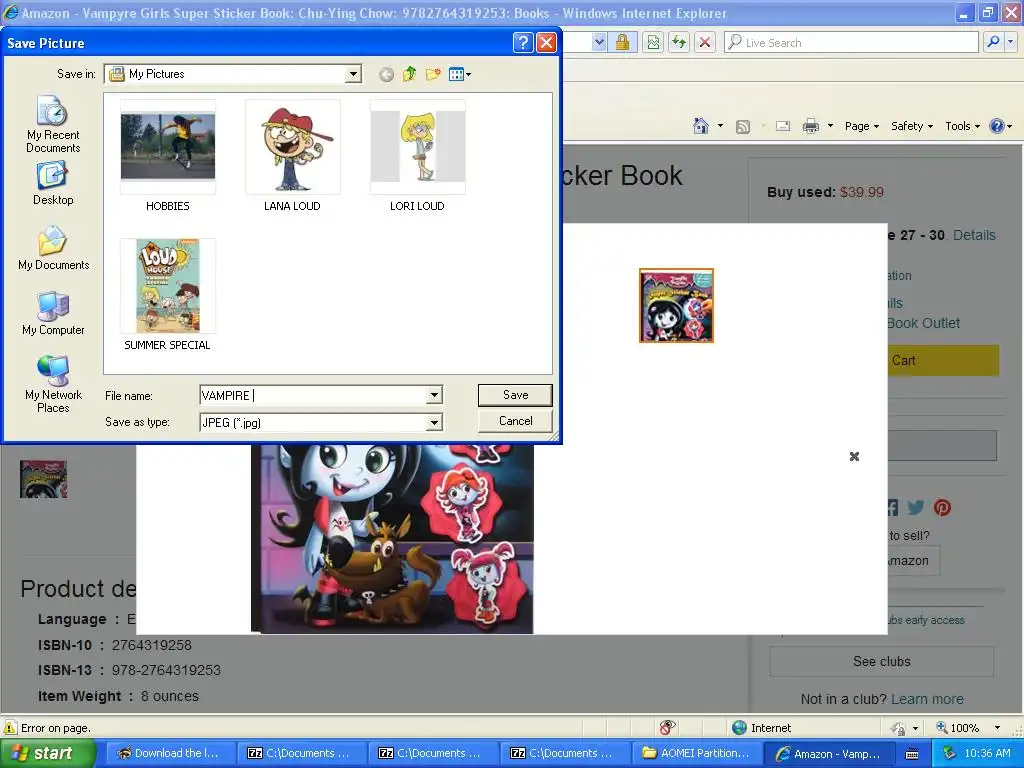1024x768 pixels.
Task: Click the Internet security zone indicator
Action: click(761, 728)
